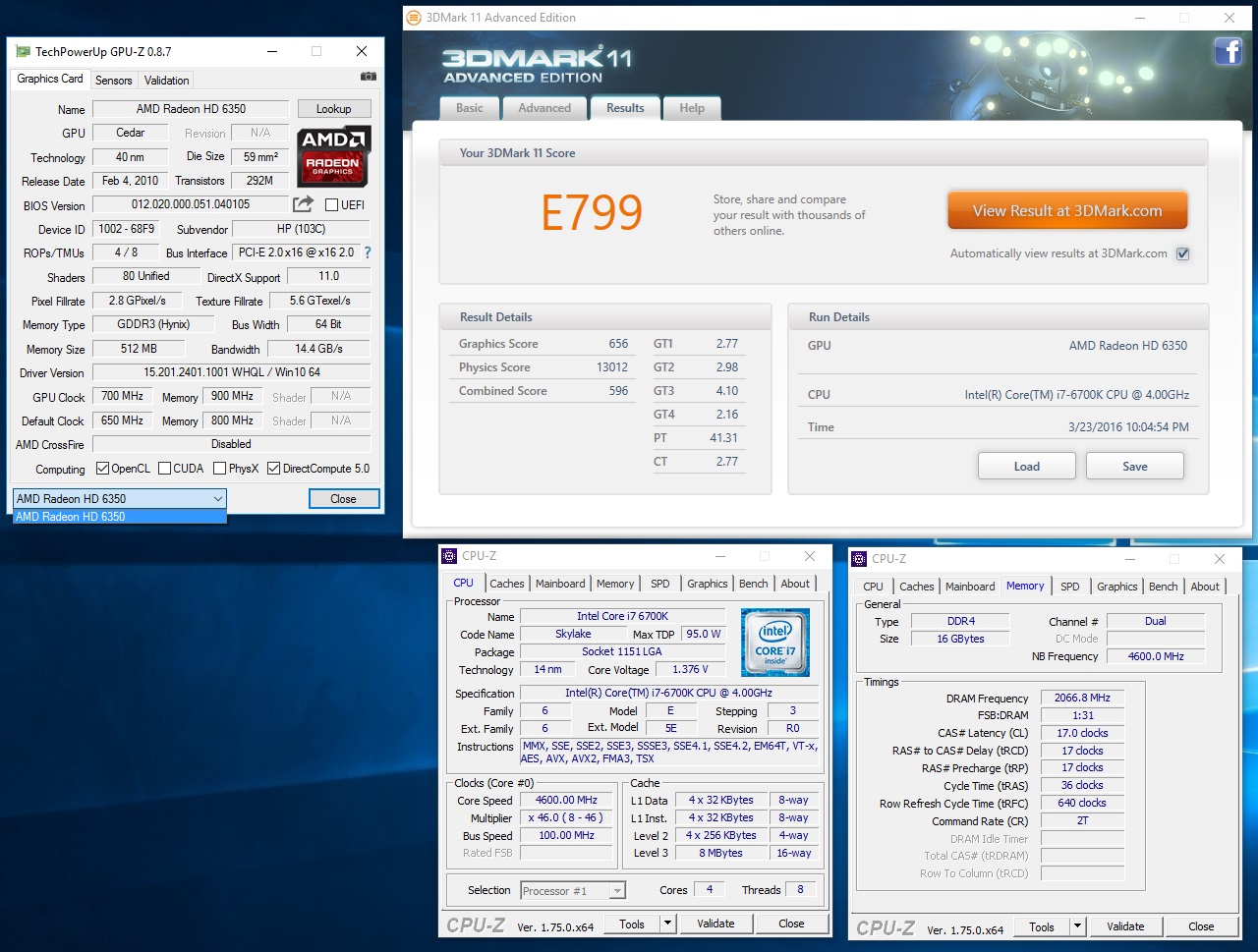Click the Combined Score value 596
The width and height of the screenshot is (1258, 952).
pos(618,391)
